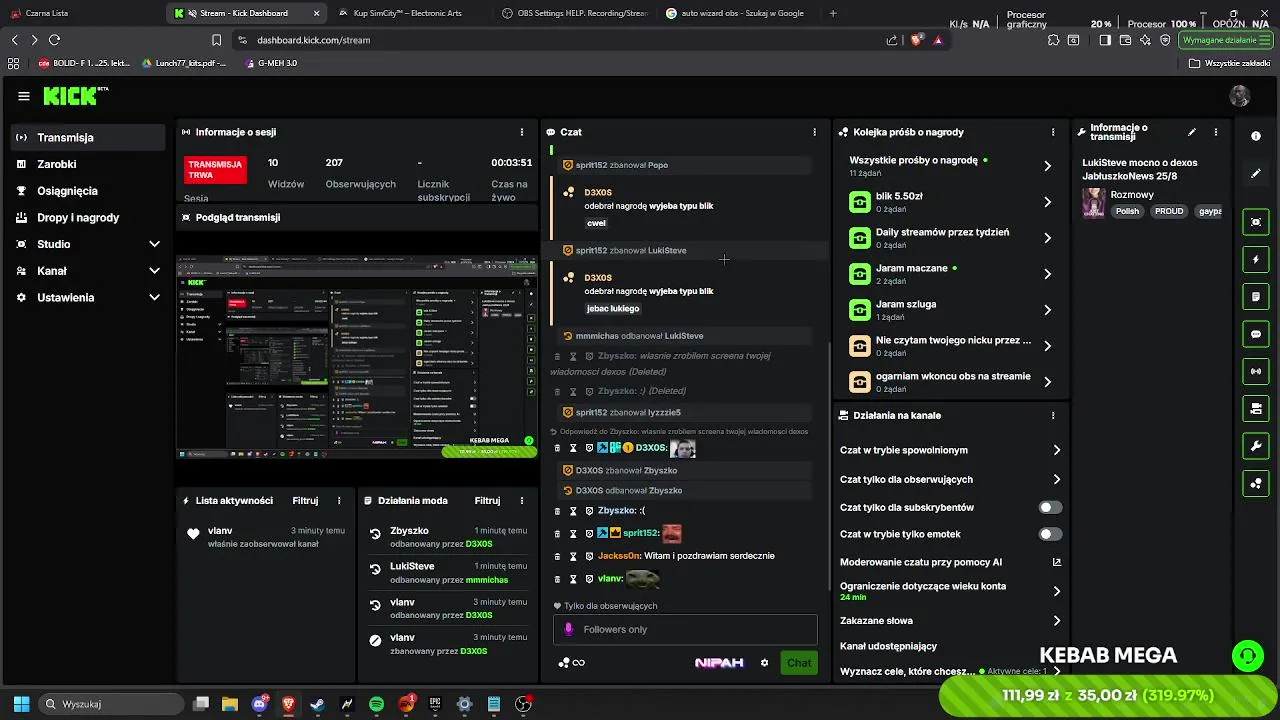Open Steam from the taskbar
1280x720 pixels.
[318, 704]
